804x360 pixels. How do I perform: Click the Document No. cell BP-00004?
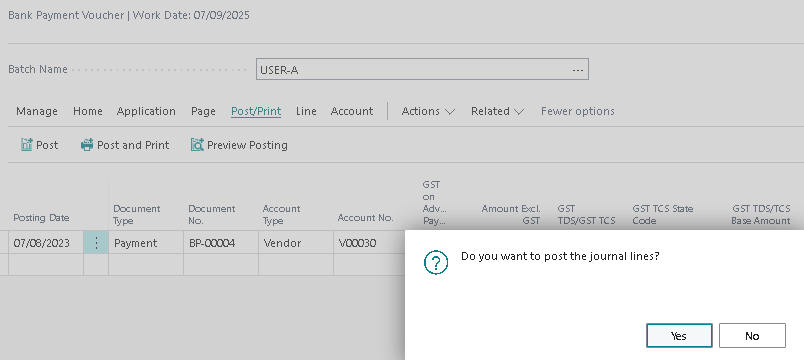[221, 243]
